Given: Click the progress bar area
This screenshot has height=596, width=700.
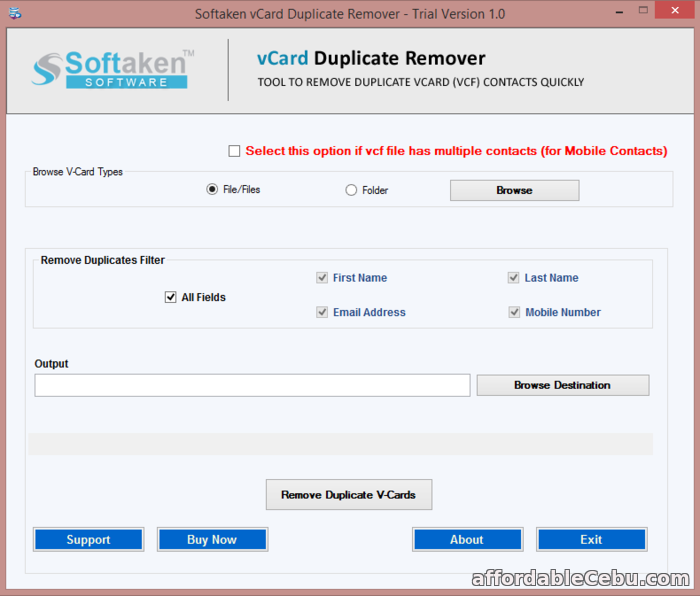Looking at the screenshot, I should pyautogui.click(x=340, y=444).
